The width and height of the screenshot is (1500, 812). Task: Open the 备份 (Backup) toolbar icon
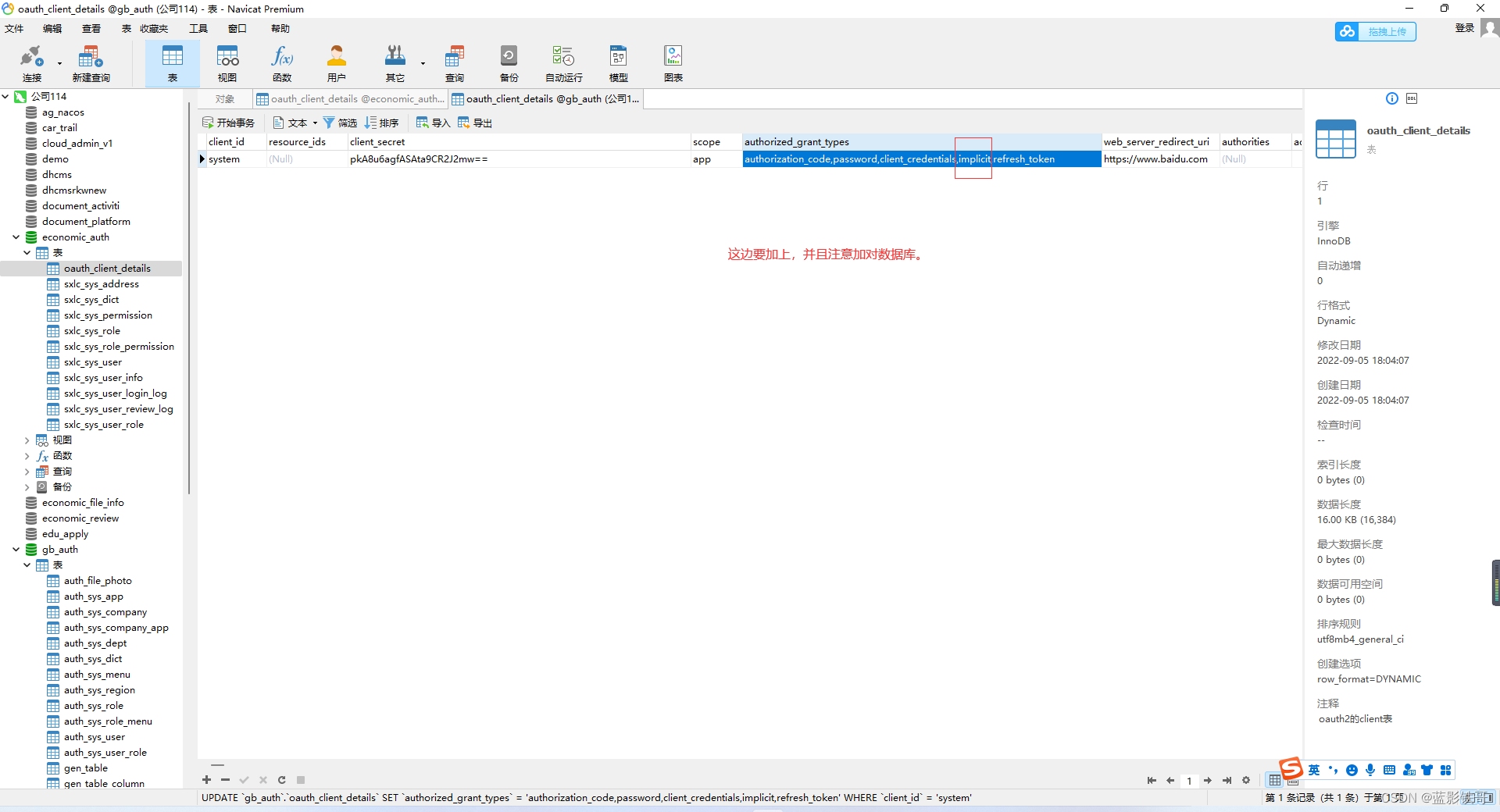click(x=509, y=62)
